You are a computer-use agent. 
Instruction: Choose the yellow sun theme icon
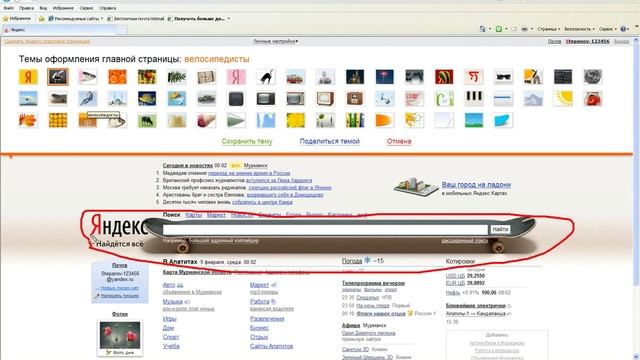tap(563, 98)
